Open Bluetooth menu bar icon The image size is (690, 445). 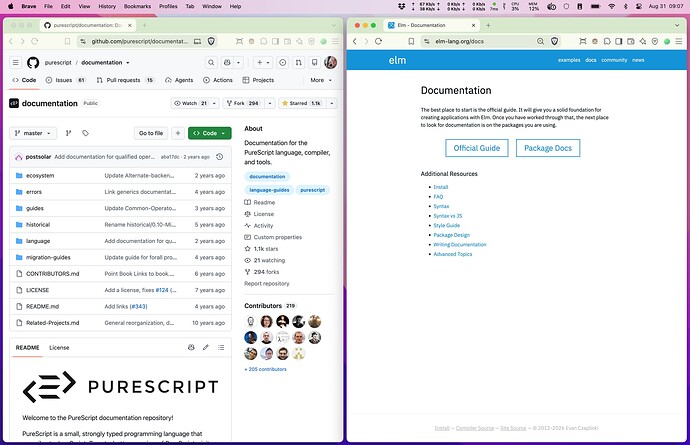(x=626, y=6)
